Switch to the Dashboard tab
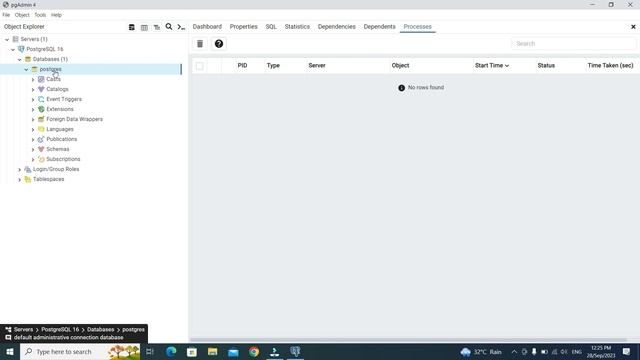This screenshot has height=360, width=640. coord(207,27)
